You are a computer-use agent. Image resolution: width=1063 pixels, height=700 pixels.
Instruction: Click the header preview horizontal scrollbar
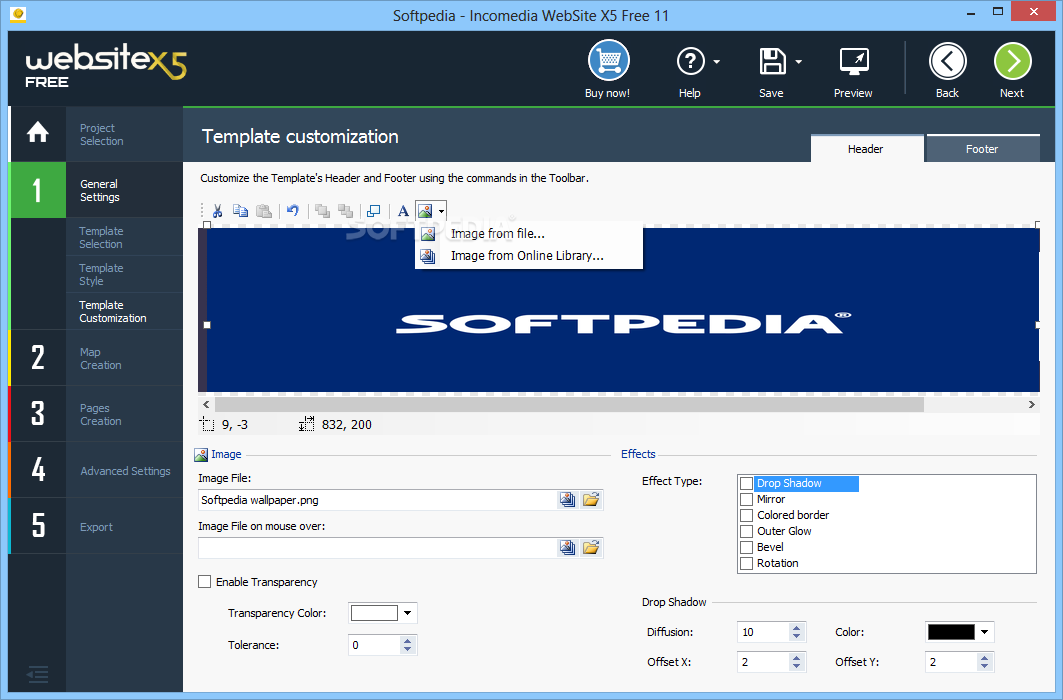pos(569,405)
